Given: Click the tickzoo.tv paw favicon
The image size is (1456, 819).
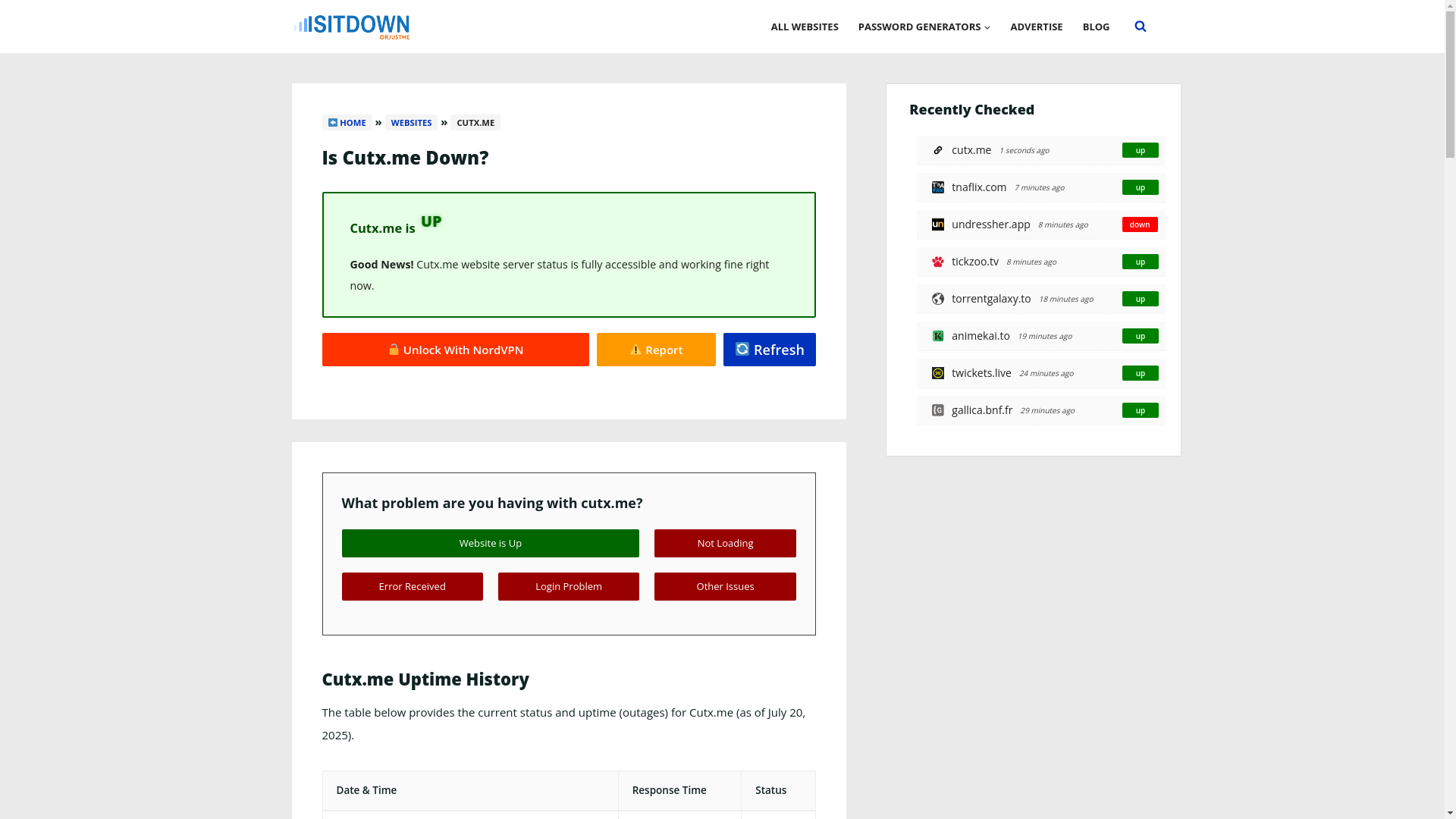Looking at the screenshot, I should click(938, 262).
